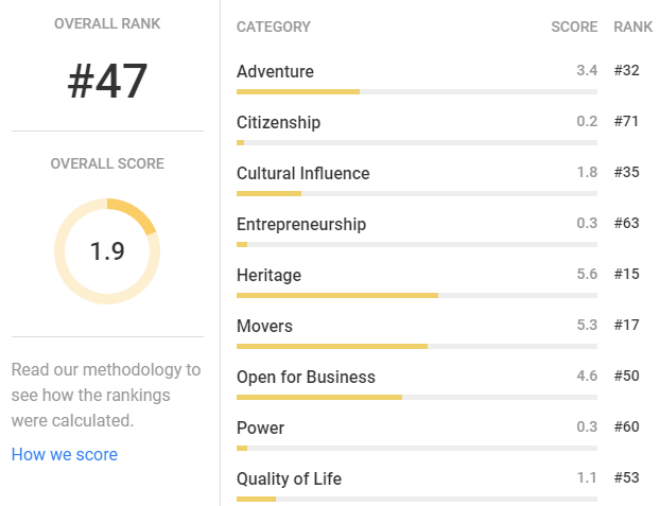The height and width of the screenshot is (506, 660).
Task: Select the Entrepreneurship category name
Action: point(301,224)
